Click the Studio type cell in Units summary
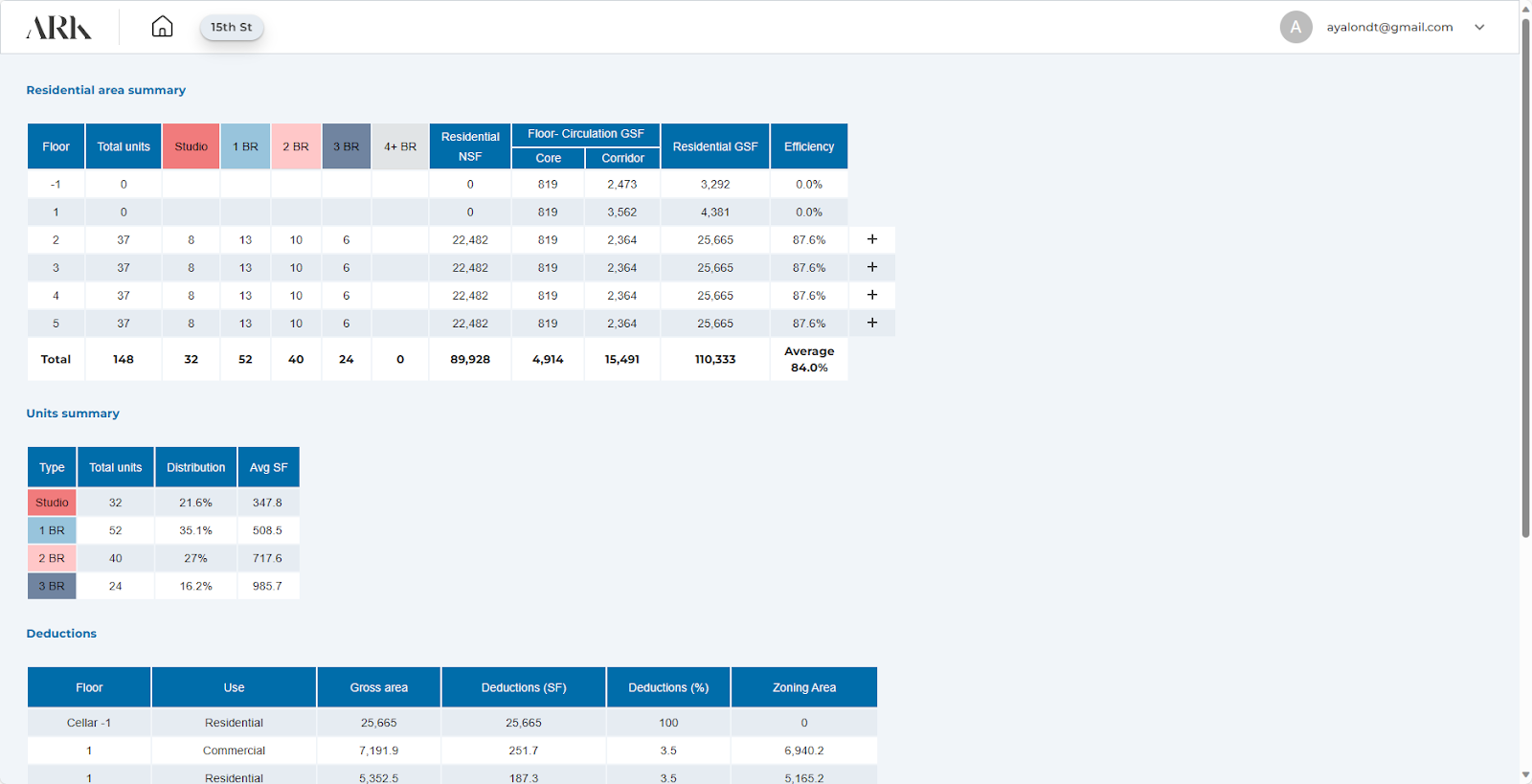The image size is (1532, 784). (x=52, y=503)
